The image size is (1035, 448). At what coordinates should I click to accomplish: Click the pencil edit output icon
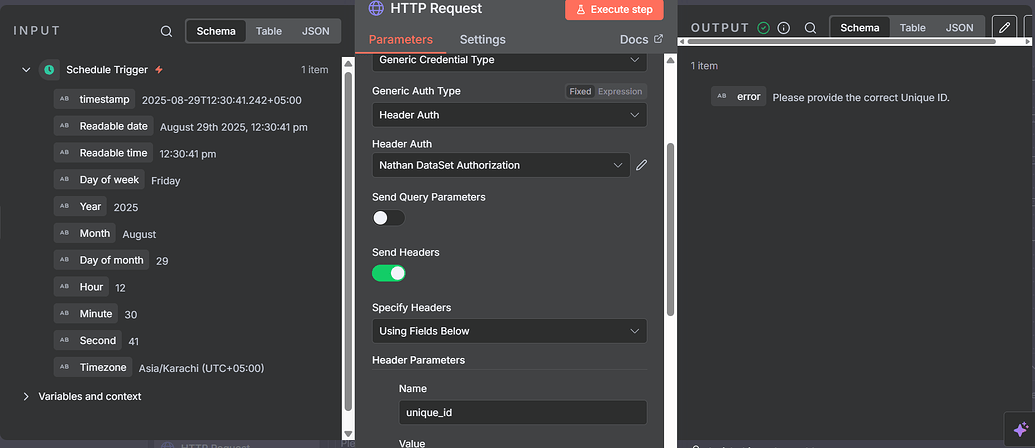pos(1004,28)
